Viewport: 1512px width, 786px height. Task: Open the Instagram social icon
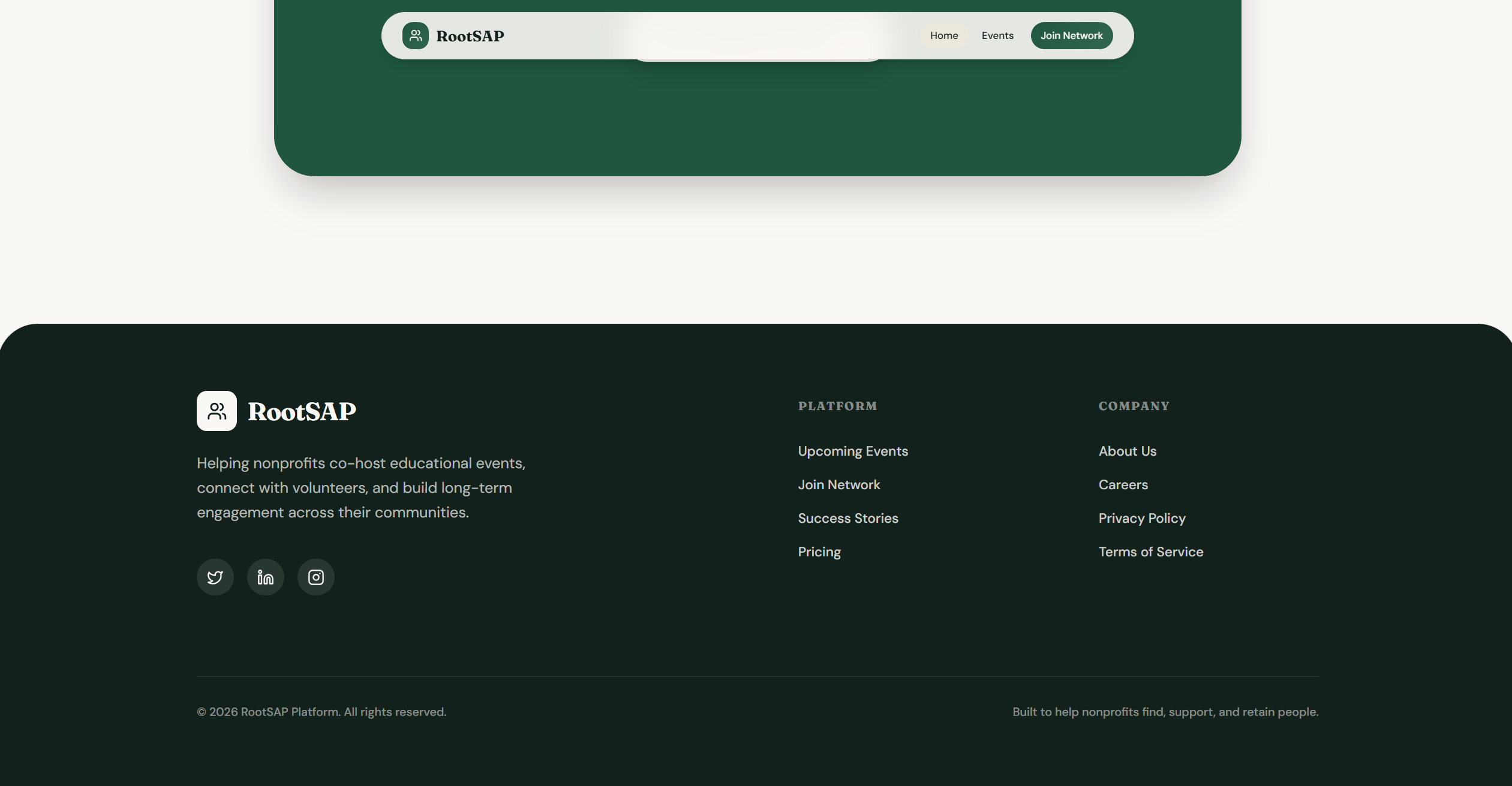[316, 577]
